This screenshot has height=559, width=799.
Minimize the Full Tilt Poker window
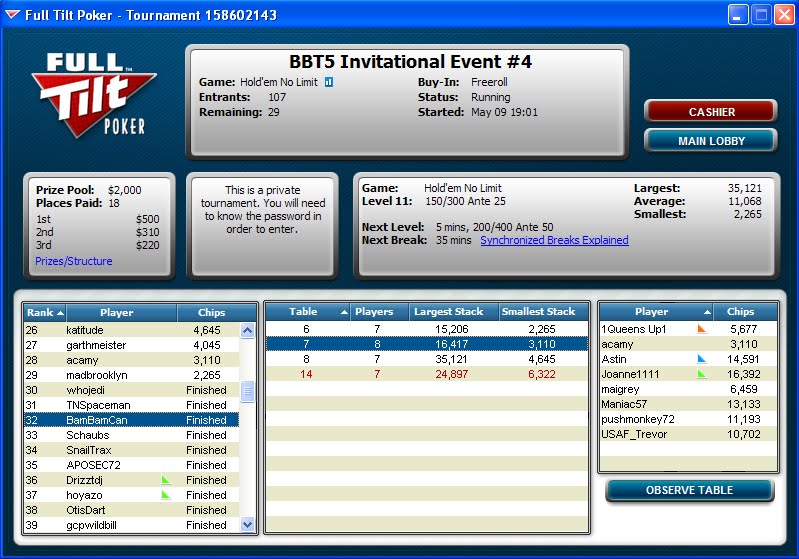(737, 15)
